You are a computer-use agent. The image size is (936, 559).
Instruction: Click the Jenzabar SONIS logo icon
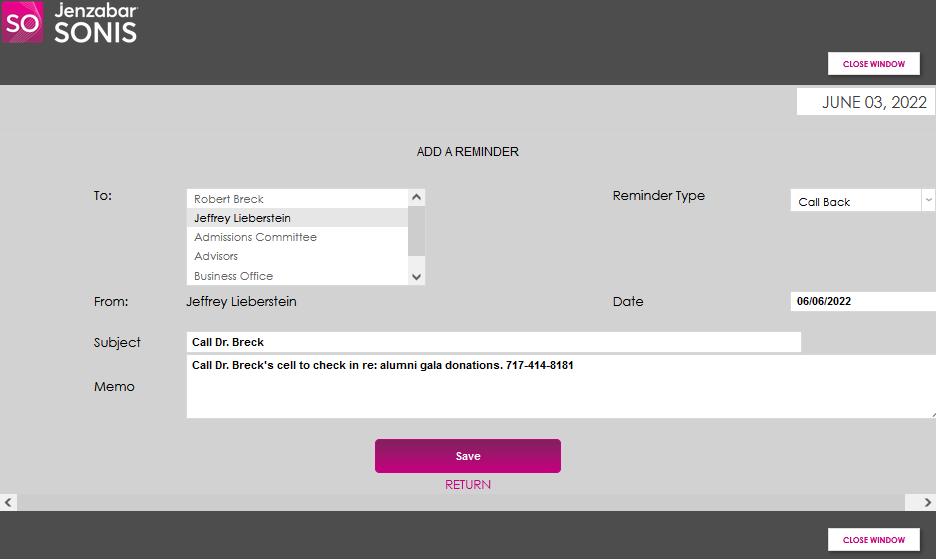coord(22,22)
